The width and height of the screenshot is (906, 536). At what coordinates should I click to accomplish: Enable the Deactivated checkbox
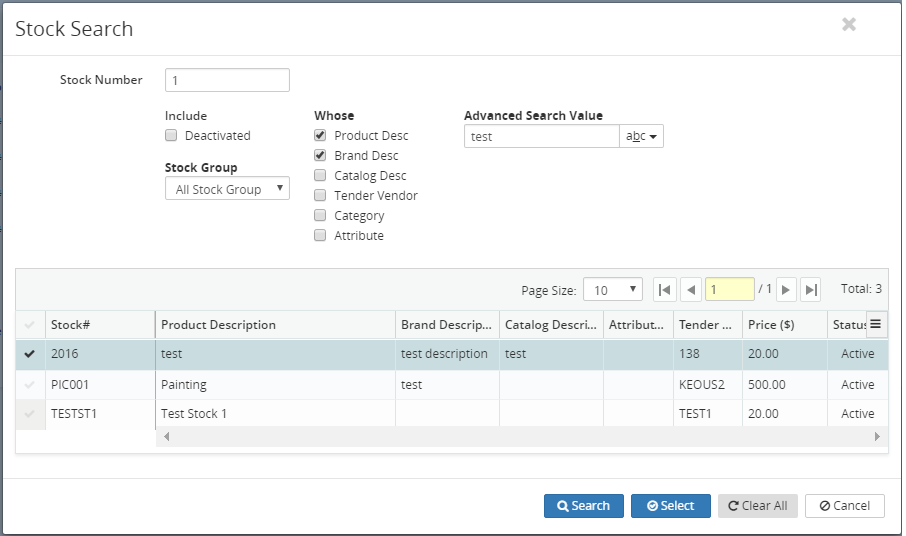click(x=171, y=136)
